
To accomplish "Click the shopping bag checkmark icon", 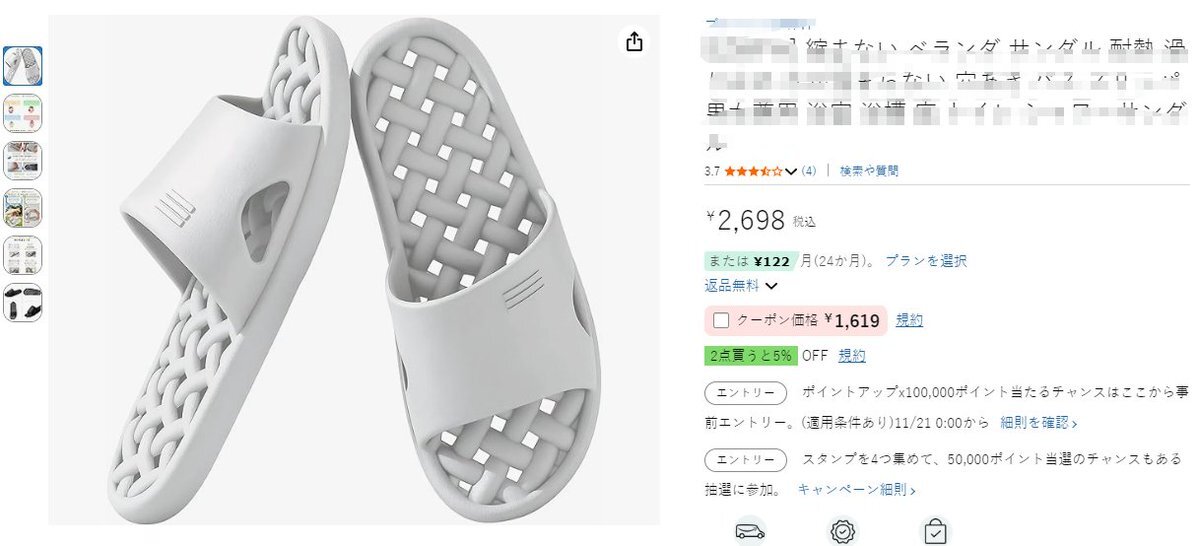I will [x=935, y=531].
